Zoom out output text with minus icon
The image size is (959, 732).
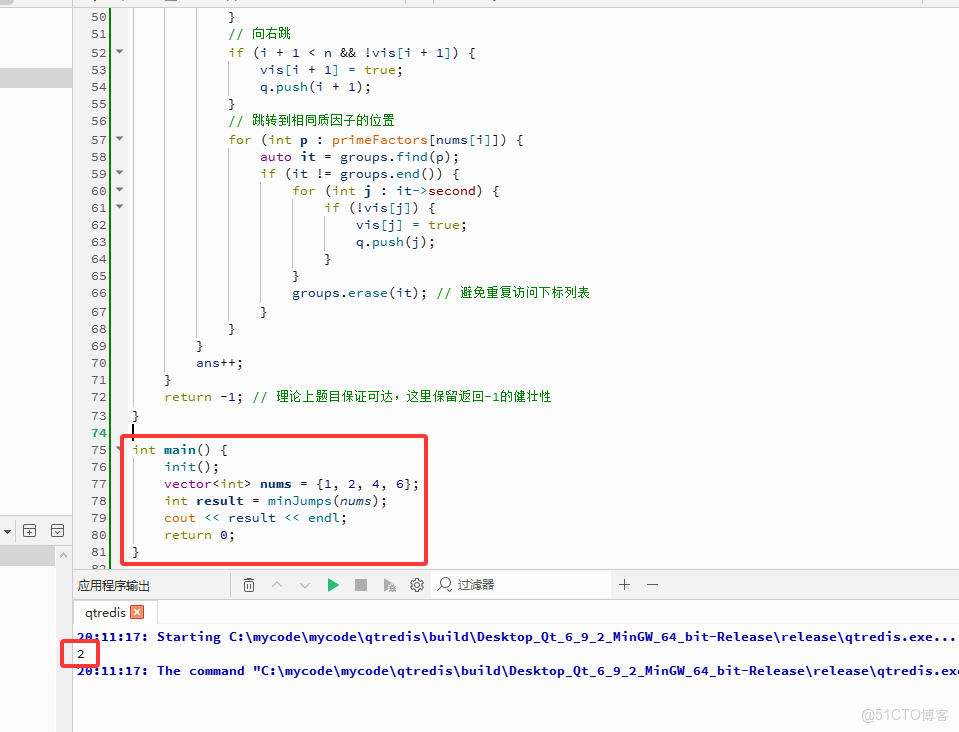(653, 585)
